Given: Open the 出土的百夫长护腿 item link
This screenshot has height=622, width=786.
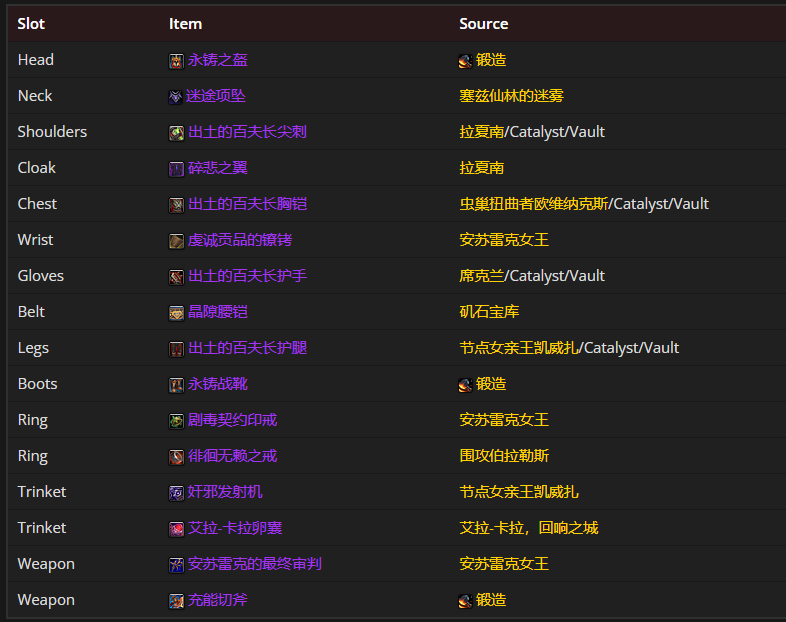Looking at the screenshot, I should click(247, 348).
